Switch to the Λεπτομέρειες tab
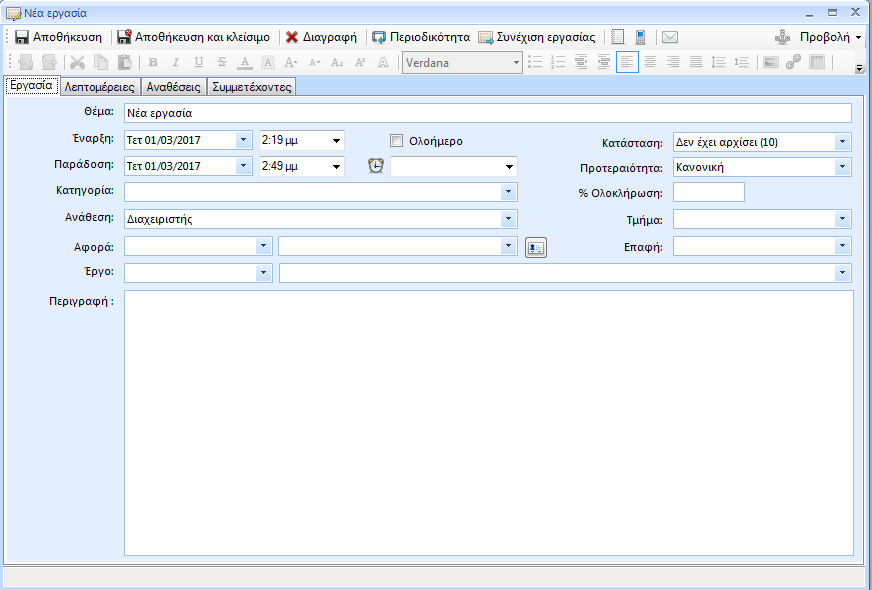This screenshot has height=590, width=872. pos(99,87)
